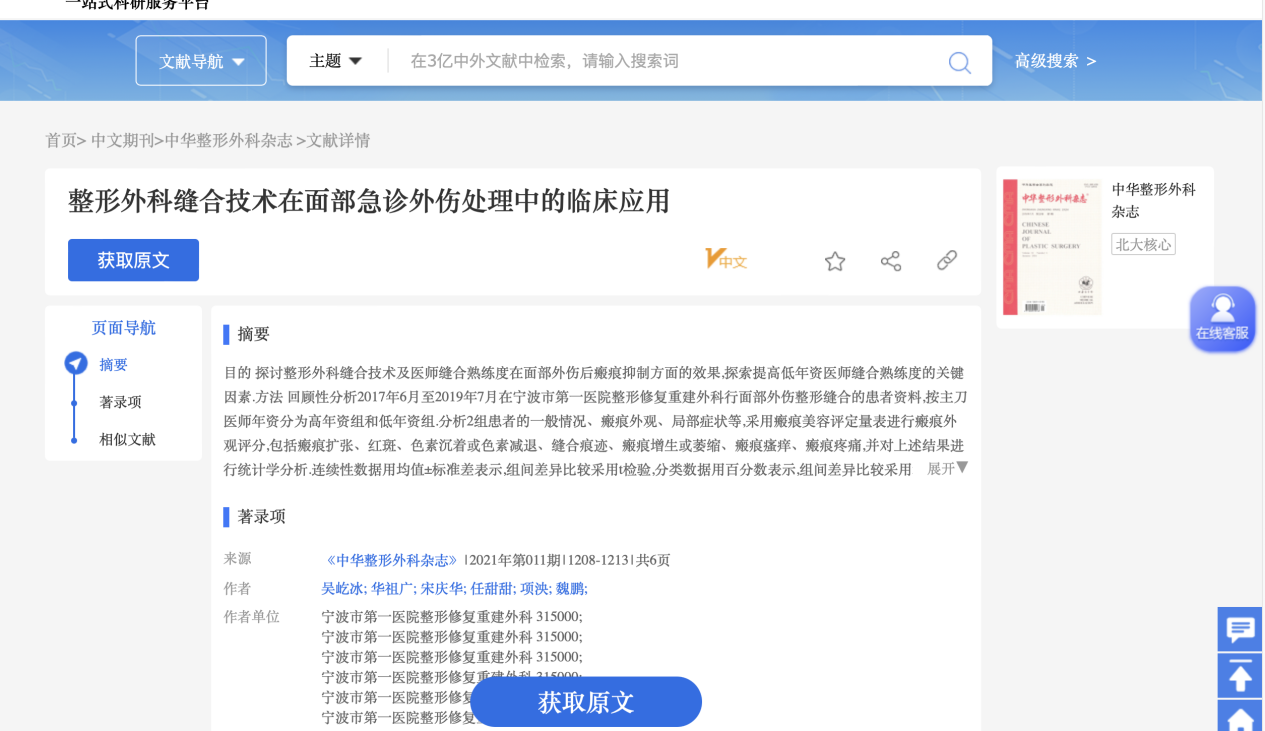Click the 页面导航 heading
Image resolution: width=1265 pixels, height=731 pixels.
click(124, 328)
